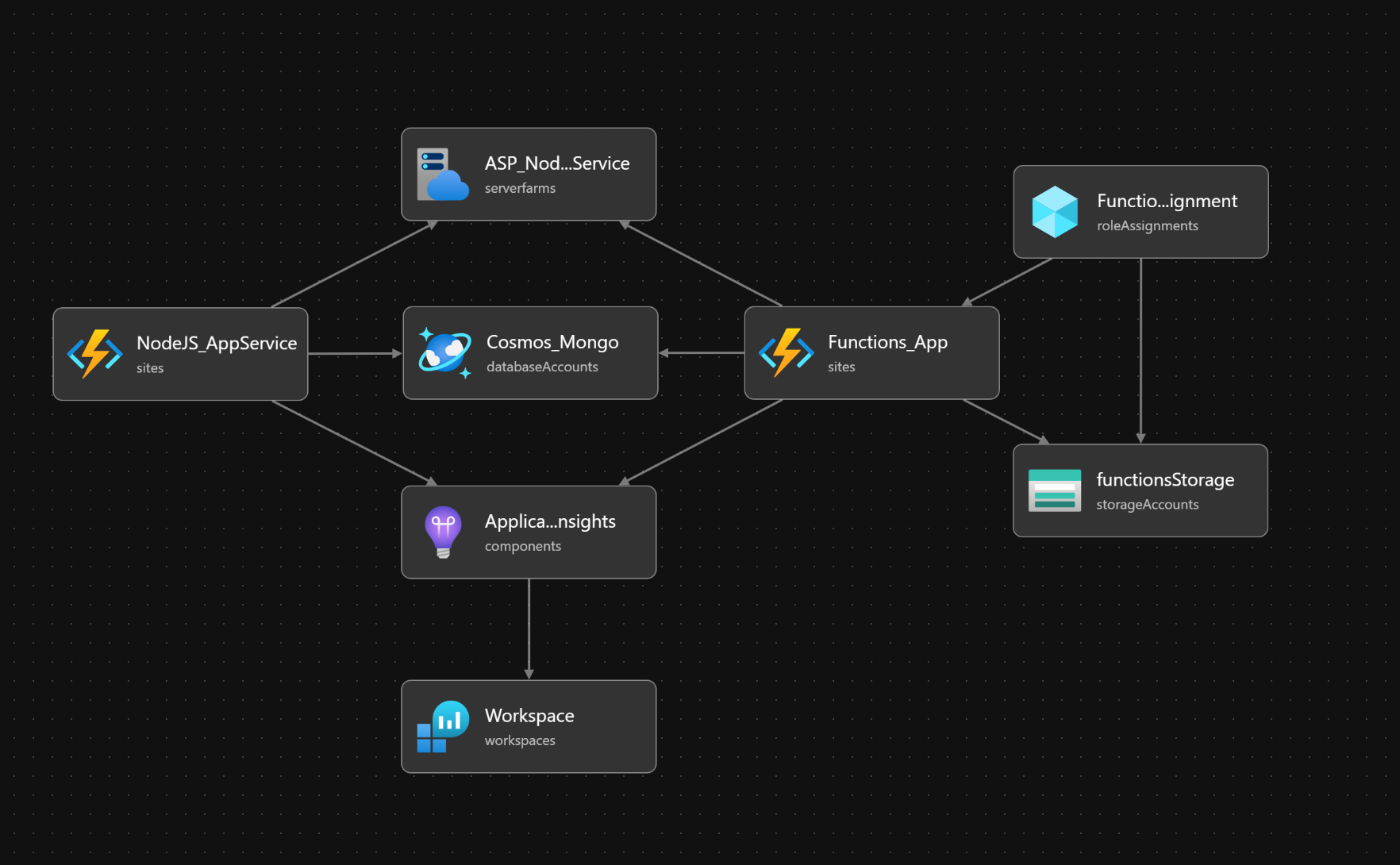1400x865 pixels.
Task: Select the Applica...nsights node title
Action: click(550, 521)
